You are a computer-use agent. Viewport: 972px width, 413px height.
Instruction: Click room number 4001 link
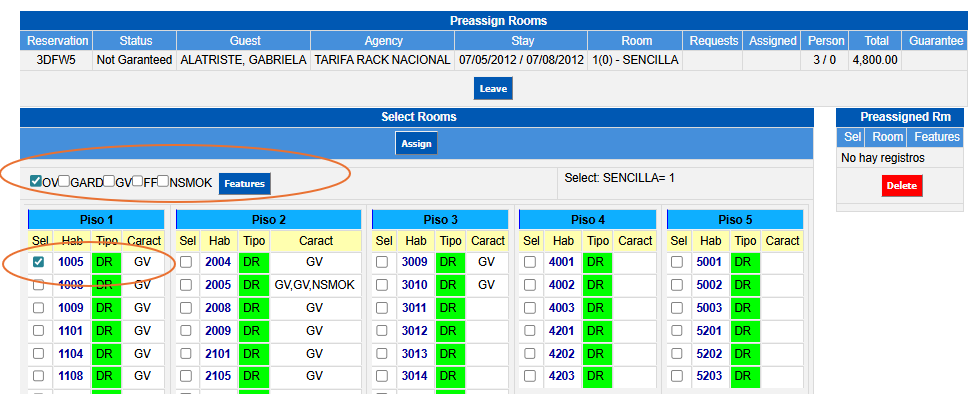[561, 262]
